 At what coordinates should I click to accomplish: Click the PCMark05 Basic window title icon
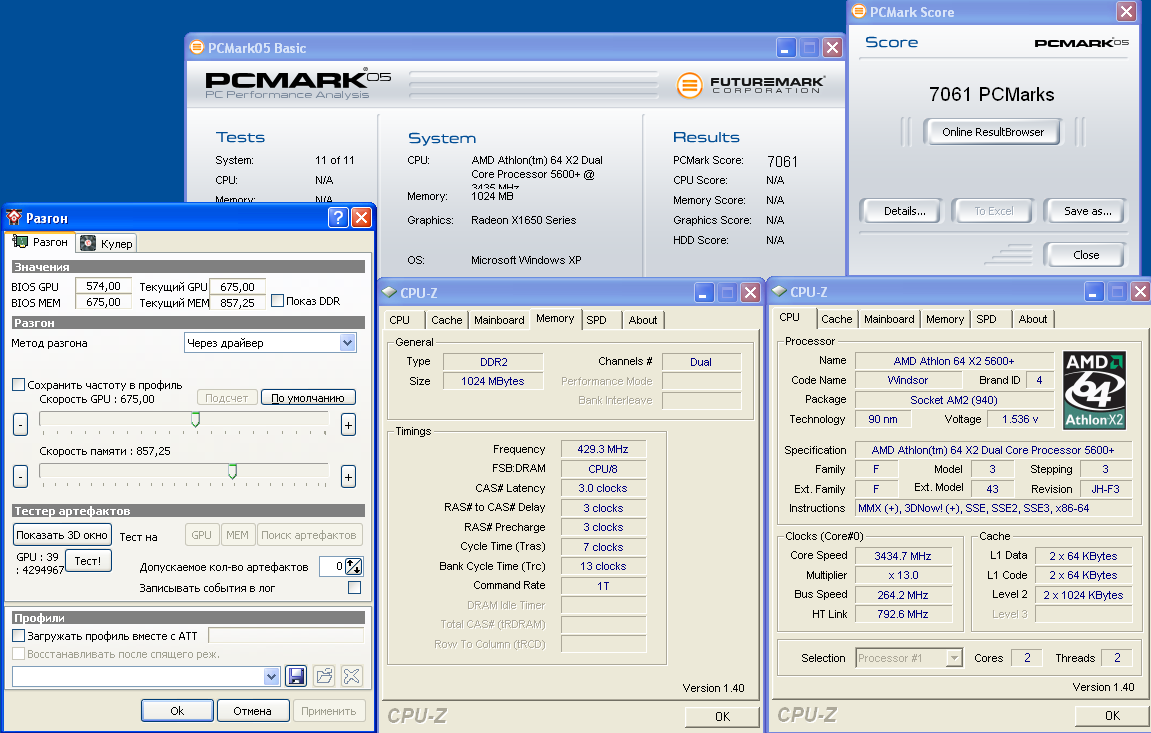[196, 48]
